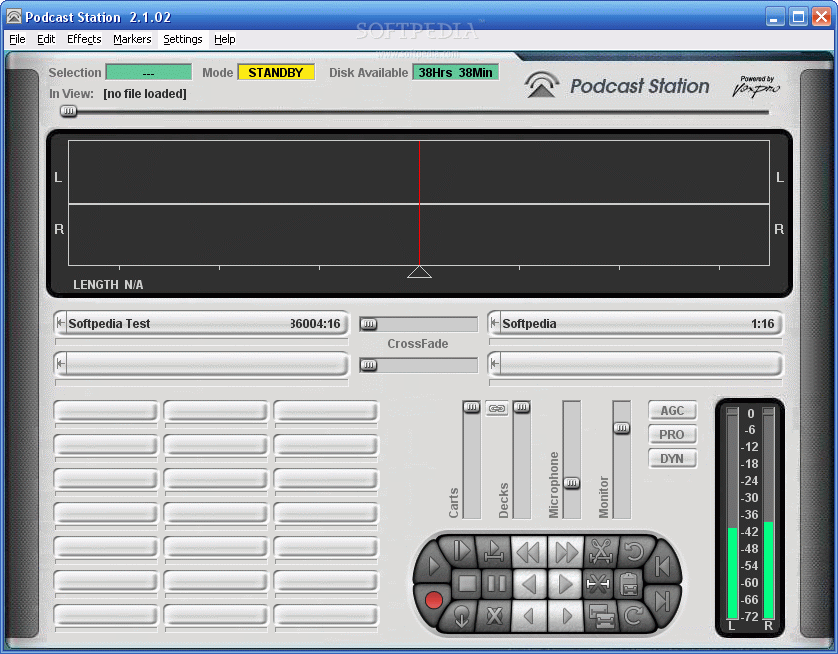Screen dimensions: 838x654
Task: Click the yellow STANDBY mode indicator
Action: coord(276,72)
